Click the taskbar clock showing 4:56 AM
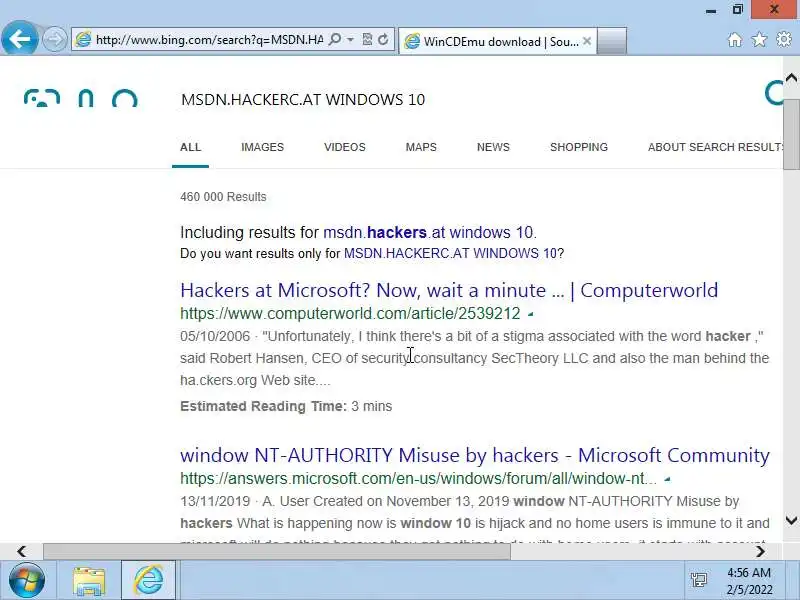Image resolution: width=800 pixels, height=600 pixels. click(749, 581)
